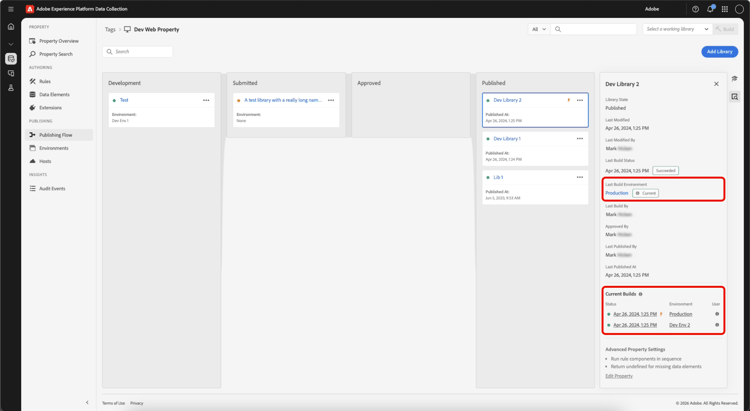750x411 pixels.
Task: Click the Build button
Action: 725,29
